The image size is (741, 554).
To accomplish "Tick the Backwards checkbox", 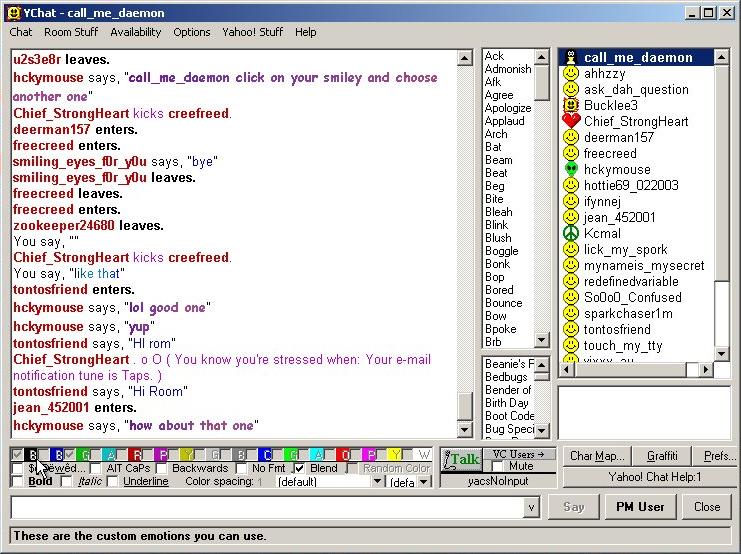I will tap(162, 468).
